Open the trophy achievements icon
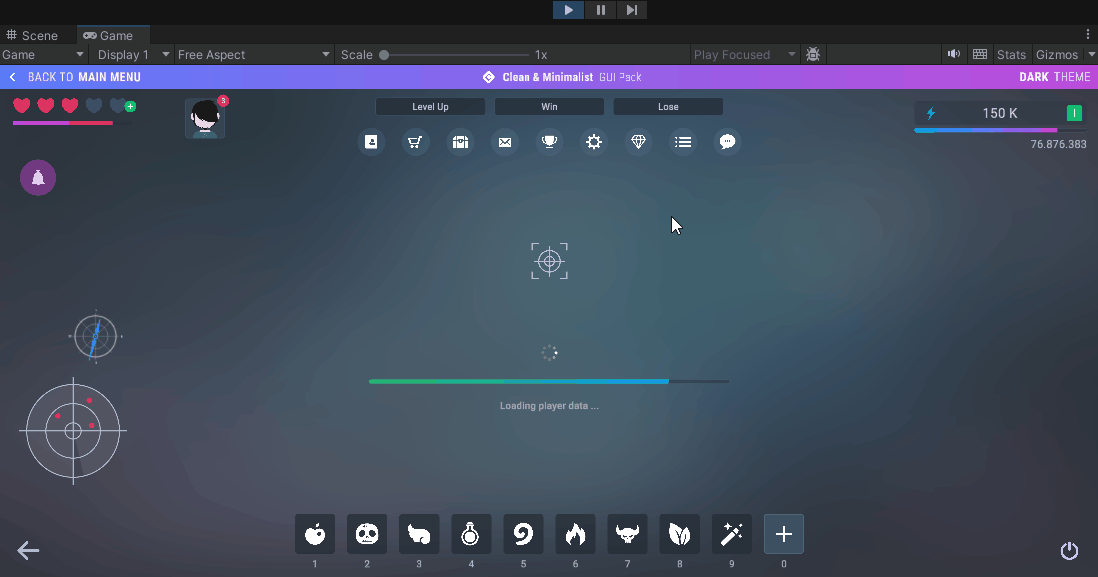The height and width of the screenshot is (577, 1098). (x=549, y=142)
